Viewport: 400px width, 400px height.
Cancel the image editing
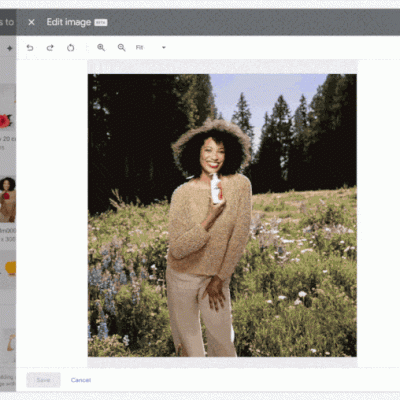click(81, 380)
